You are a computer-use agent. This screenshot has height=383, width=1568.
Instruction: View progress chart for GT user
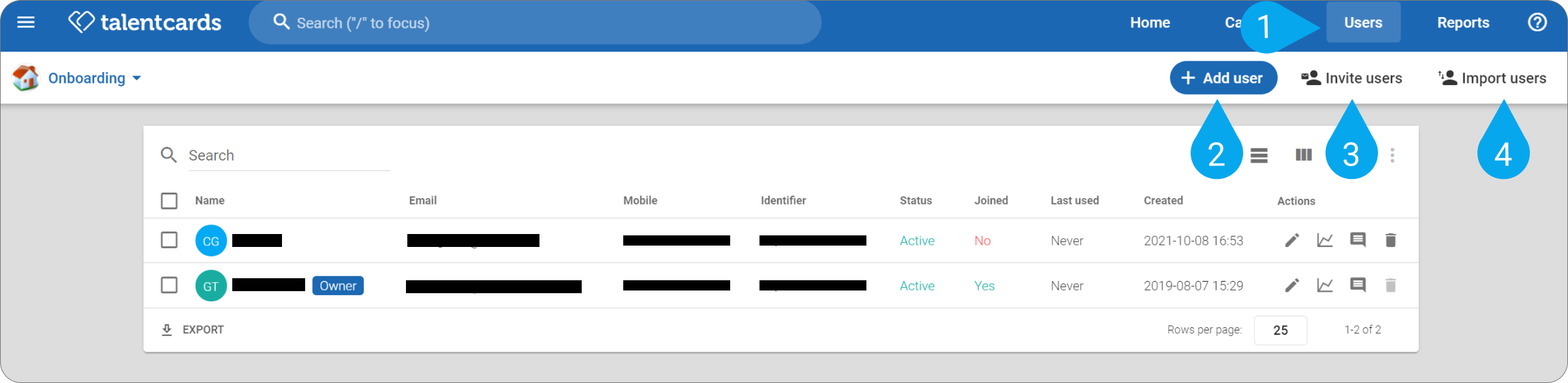[x=1325, y=285]
